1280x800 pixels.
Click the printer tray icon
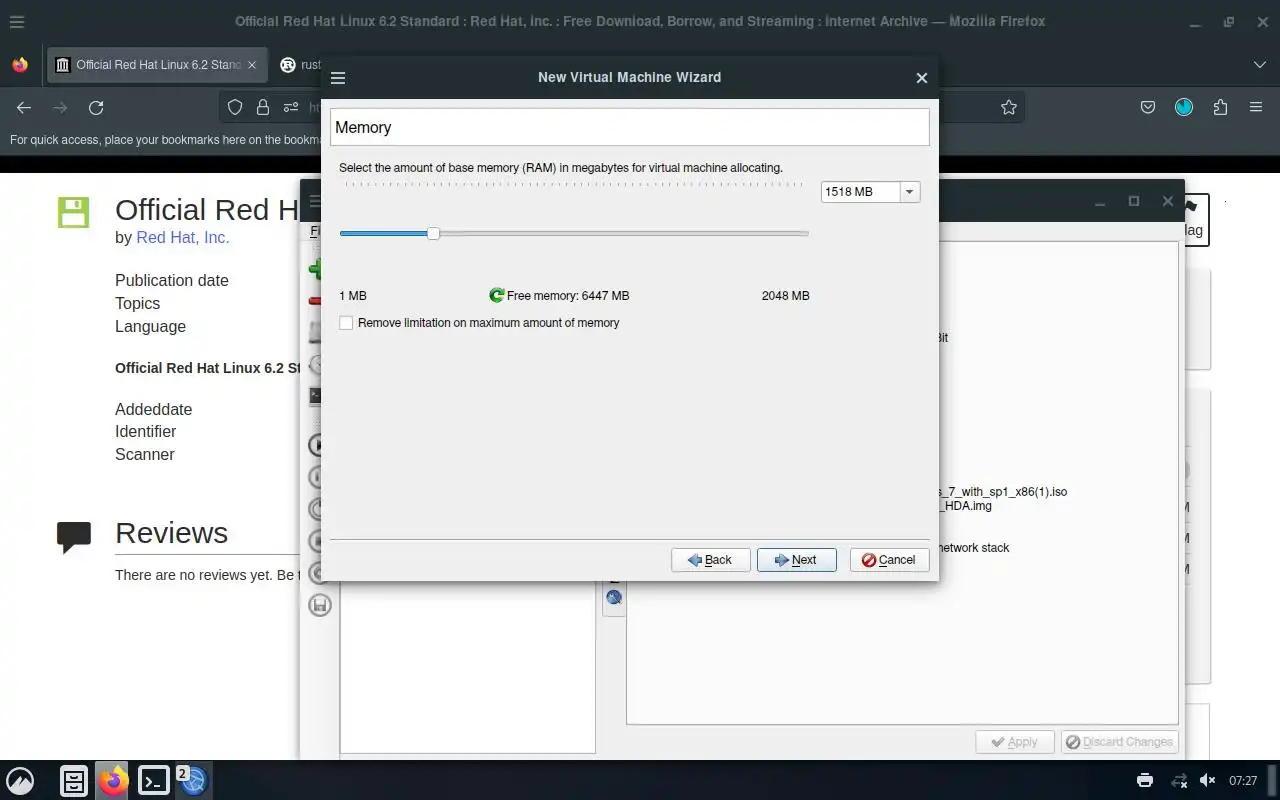(1145, 780)
